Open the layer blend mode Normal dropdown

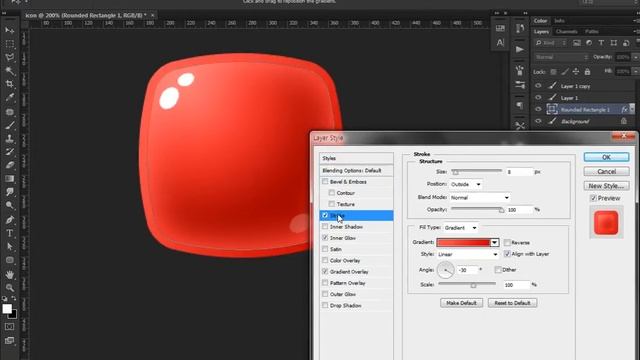(562, 57)
